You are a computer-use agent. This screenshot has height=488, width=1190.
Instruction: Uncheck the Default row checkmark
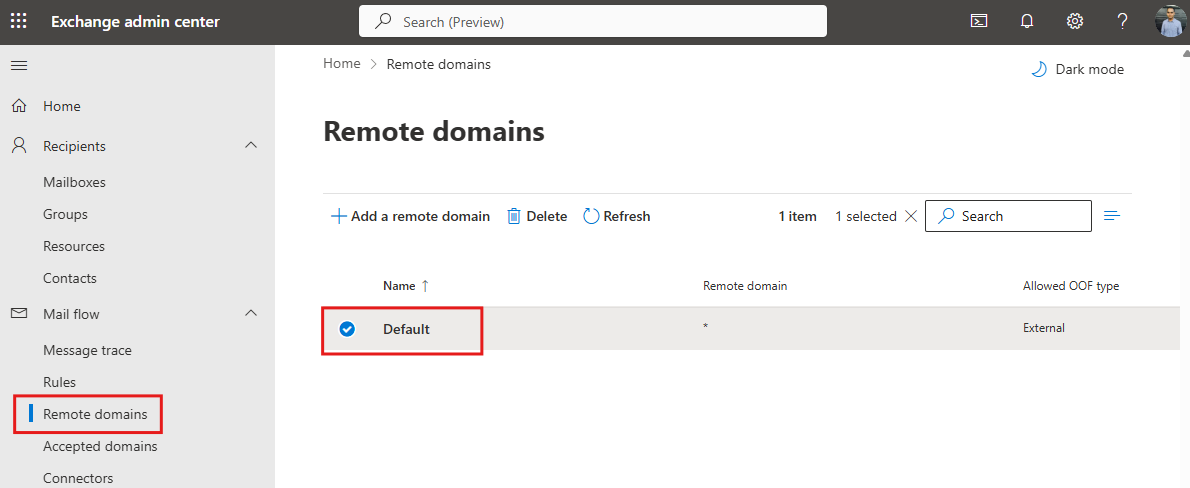[347, 329]
